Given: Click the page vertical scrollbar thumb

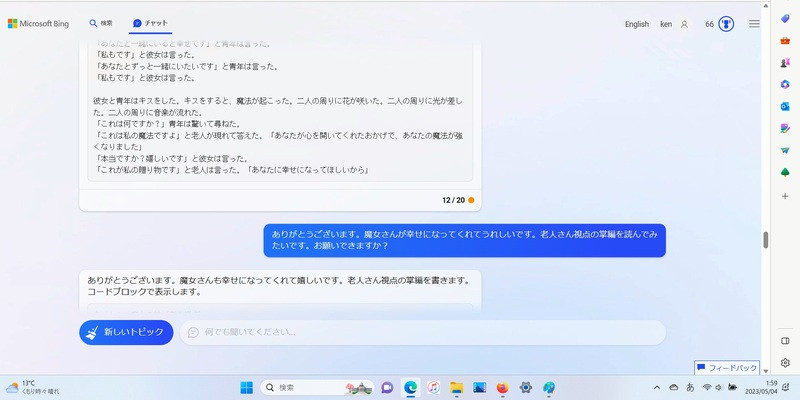Looking at the screenshot, I should coord(766,240).
